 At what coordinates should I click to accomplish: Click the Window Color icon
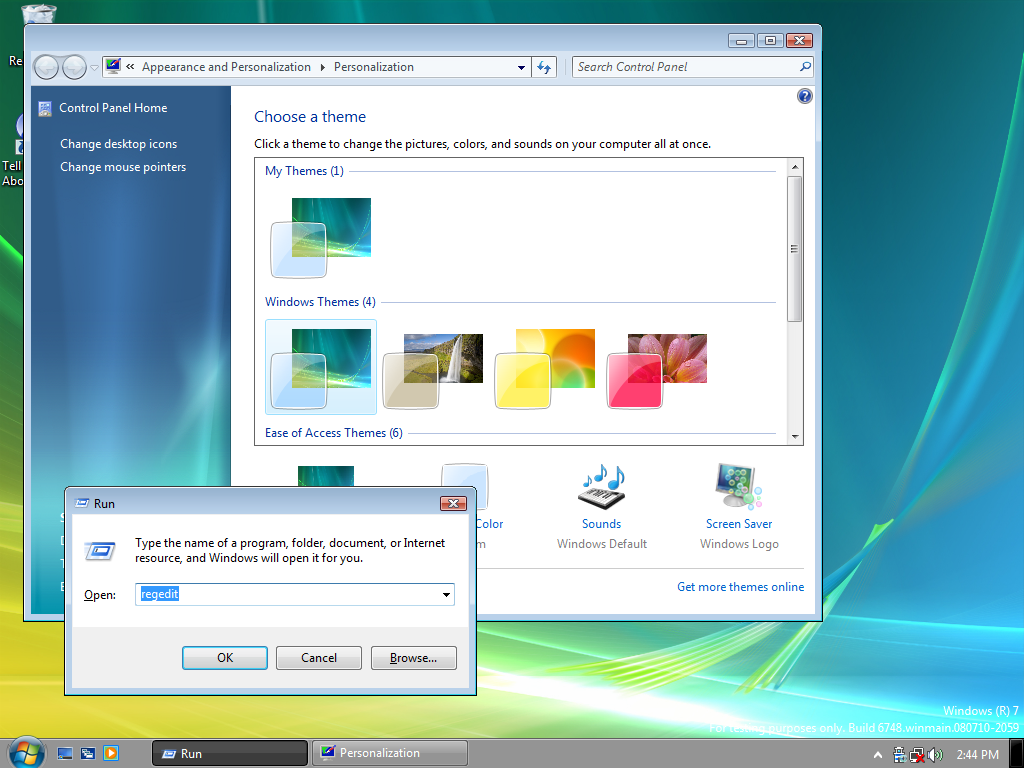(x=464, y=475)
